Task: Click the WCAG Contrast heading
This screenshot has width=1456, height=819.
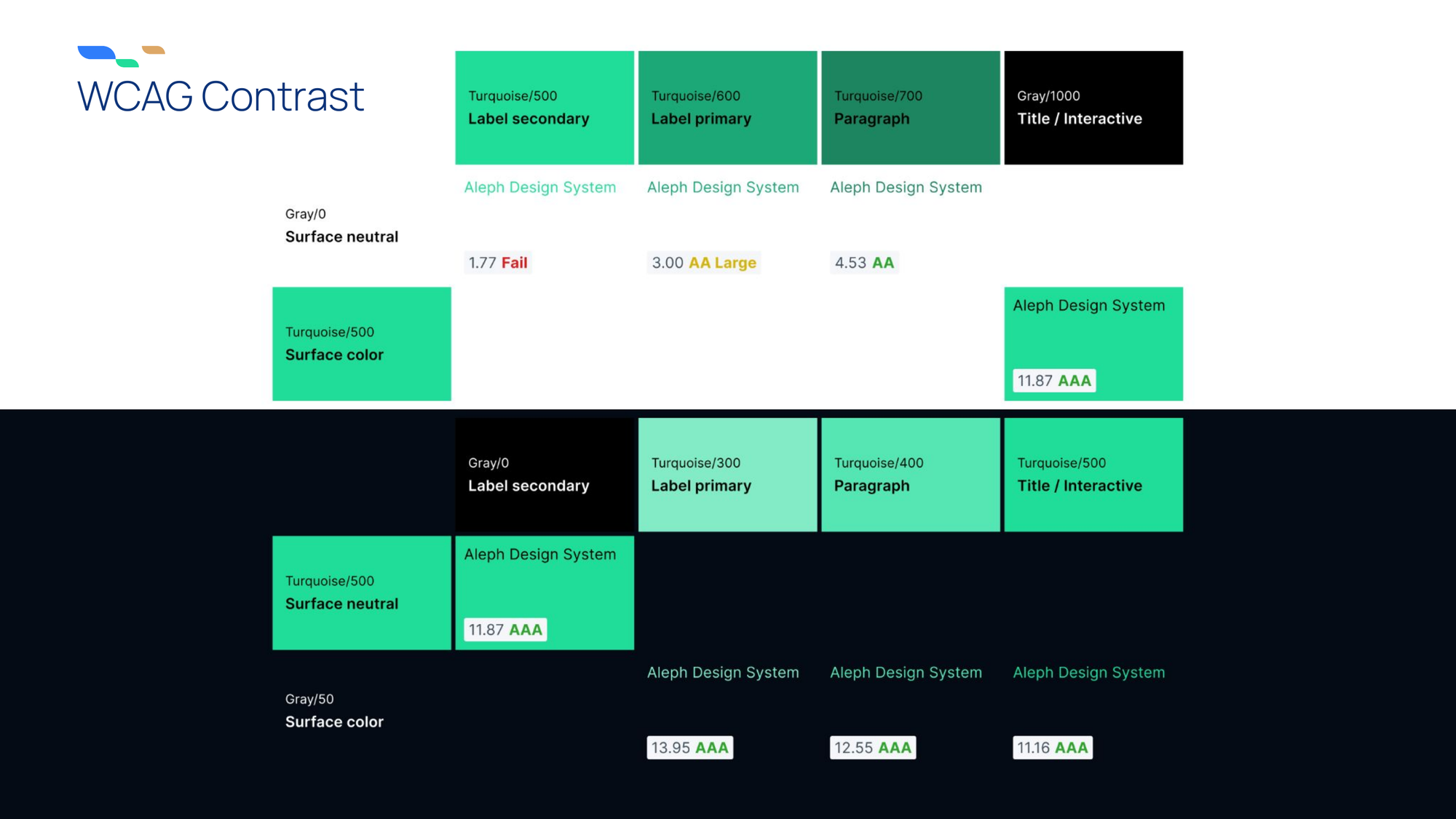Action: point(220,97)
